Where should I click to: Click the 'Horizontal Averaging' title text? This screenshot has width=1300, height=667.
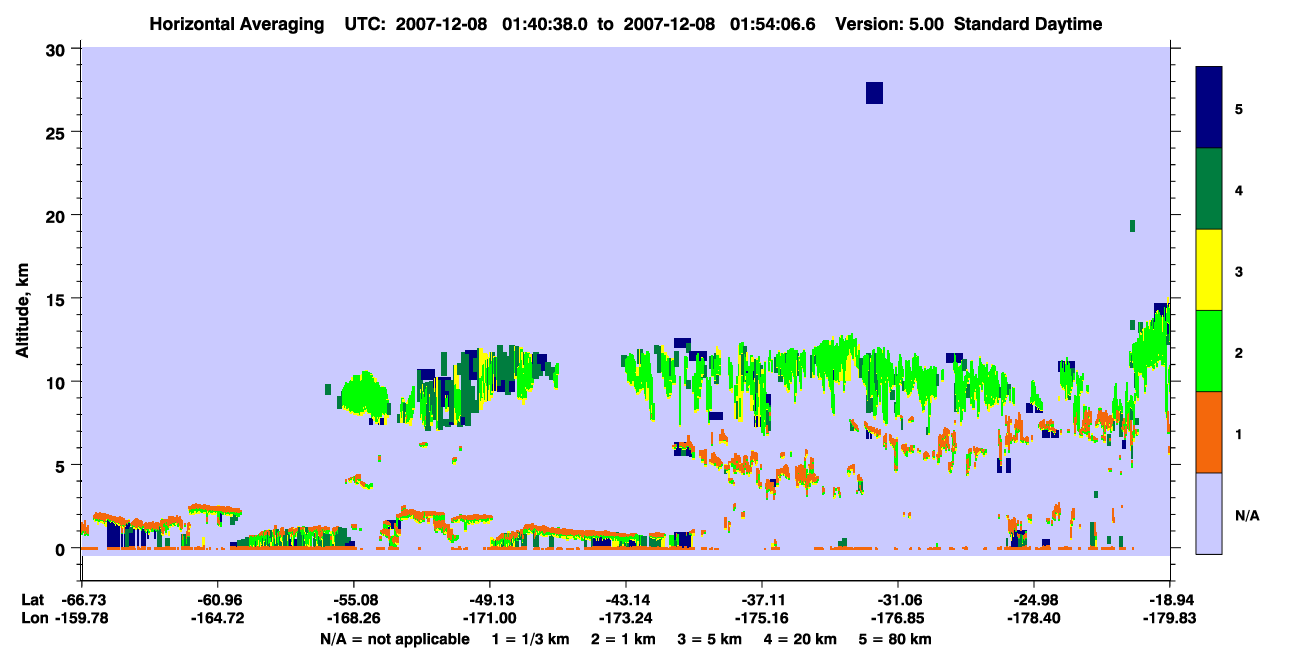coord(238,24)
